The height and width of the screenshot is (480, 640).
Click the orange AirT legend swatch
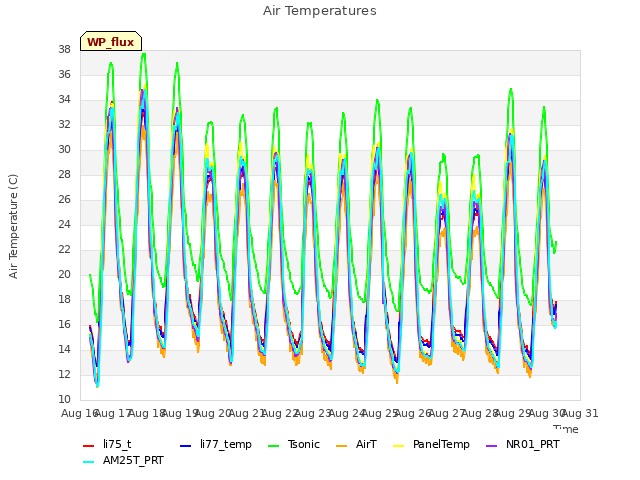click(x=341, y=446)
